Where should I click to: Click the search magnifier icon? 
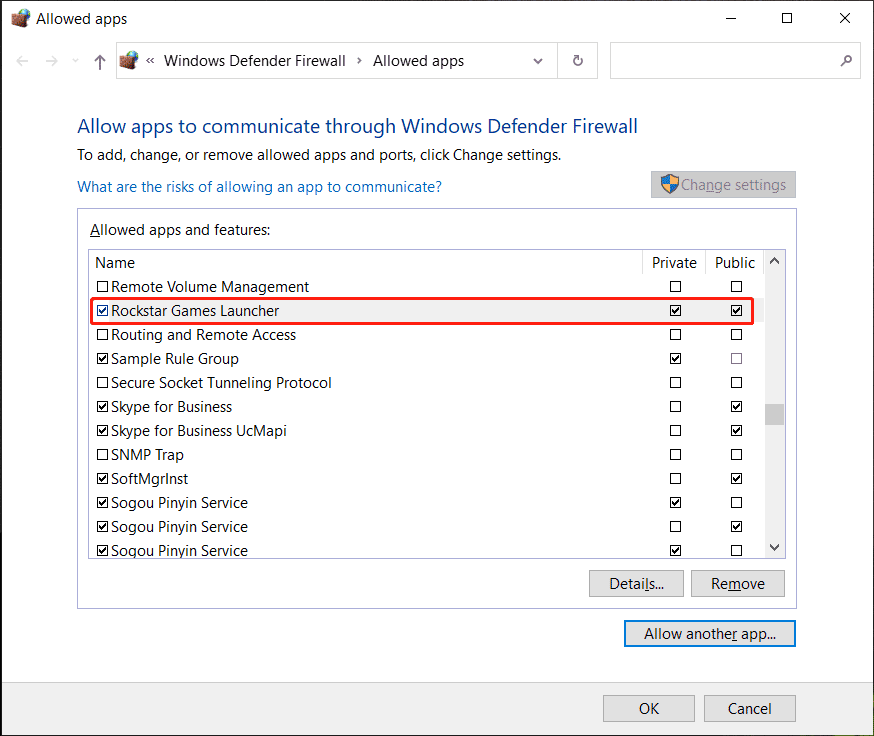tap(846, 61)
